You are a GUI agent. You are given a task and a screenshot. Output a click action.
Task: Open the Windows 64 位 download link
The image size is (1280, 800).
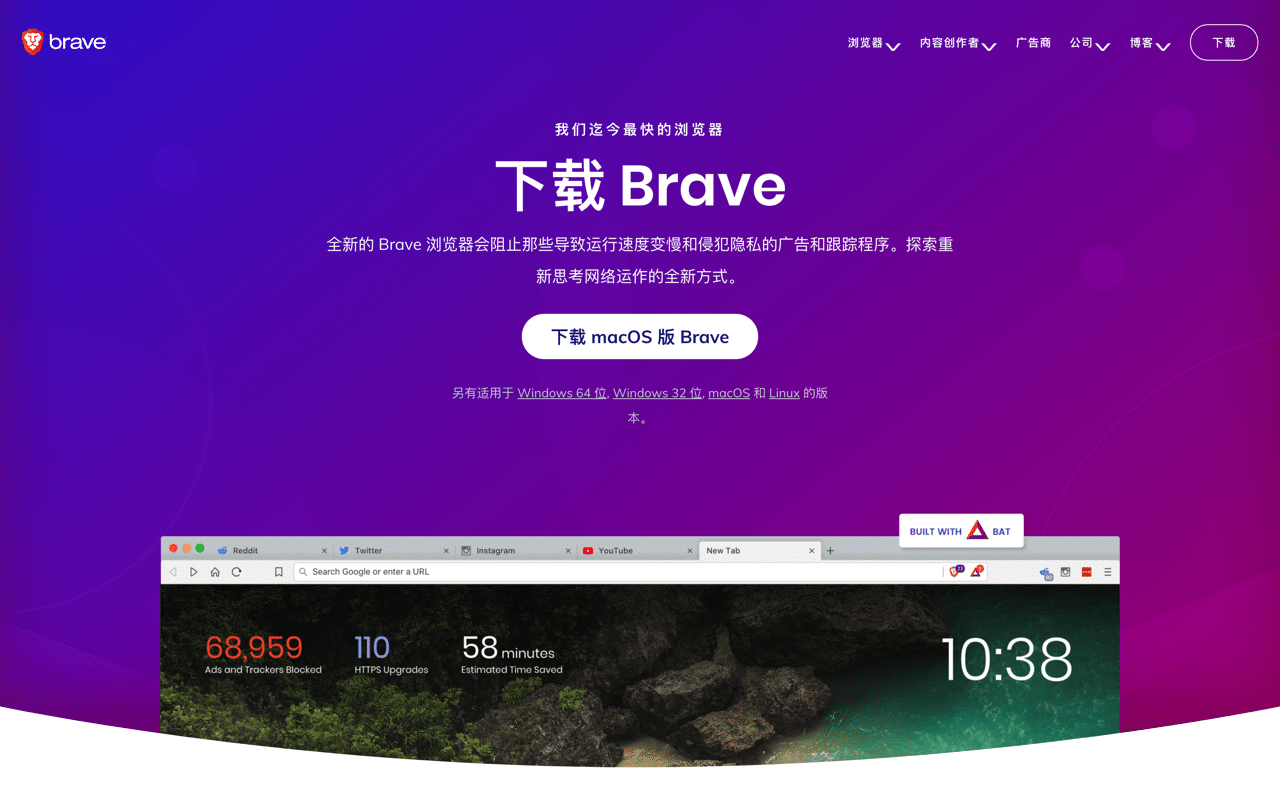coord(562,393)
